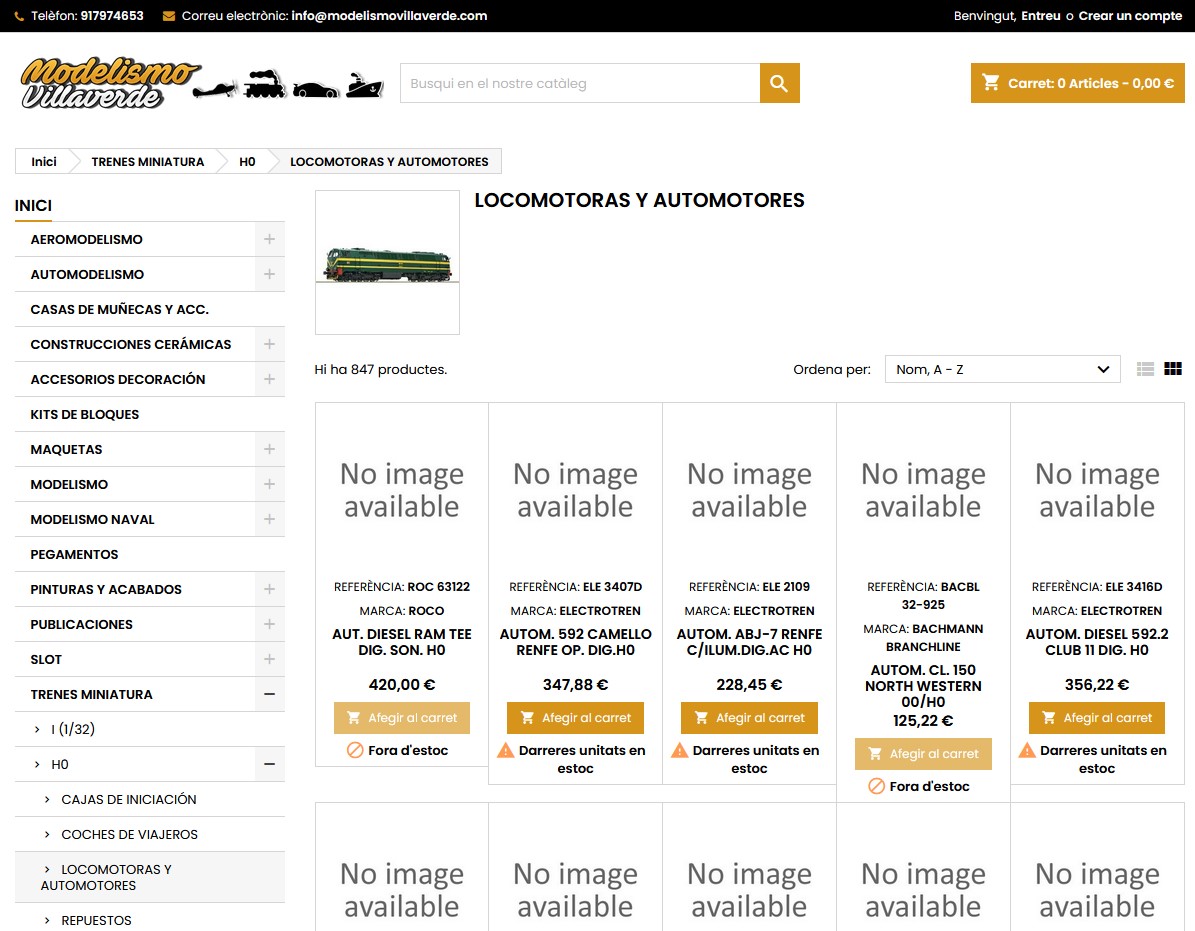Click the Modelismo Villaverde logo

(x=203, y=82)
